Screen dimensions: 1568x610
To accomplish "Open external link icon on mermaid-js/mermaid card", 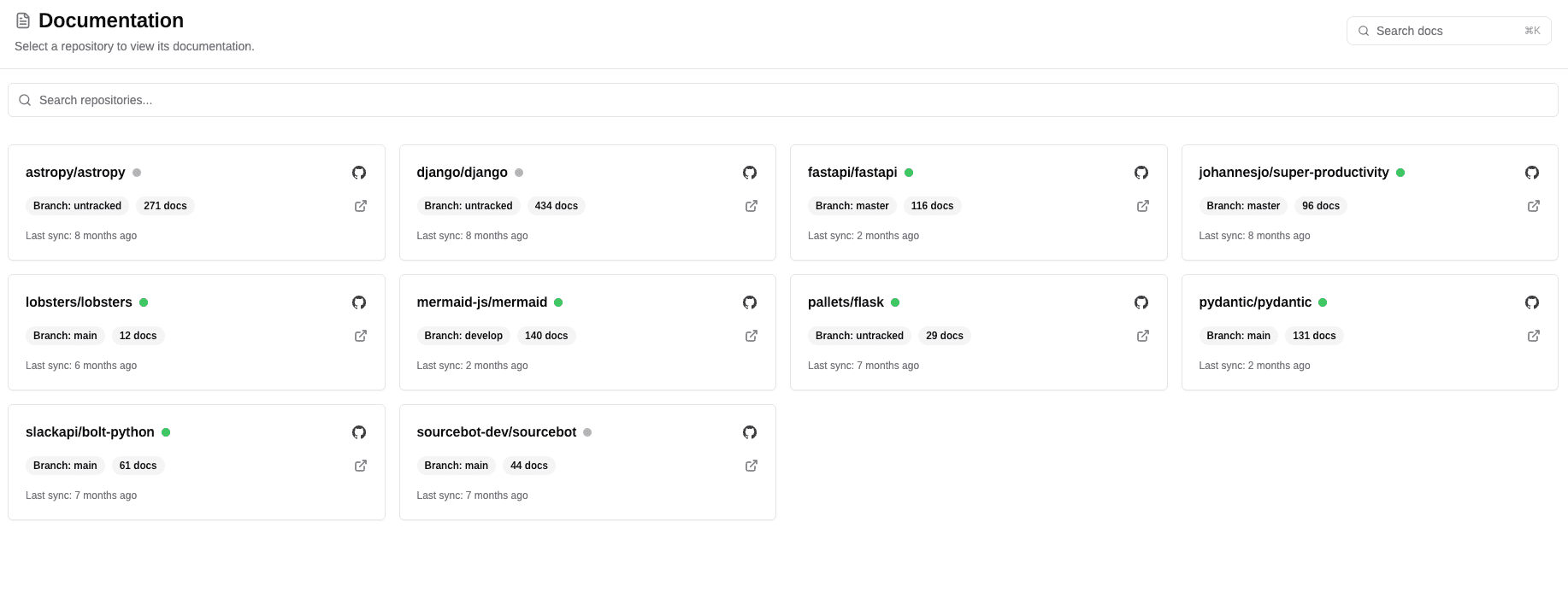I will click(752, 336).
